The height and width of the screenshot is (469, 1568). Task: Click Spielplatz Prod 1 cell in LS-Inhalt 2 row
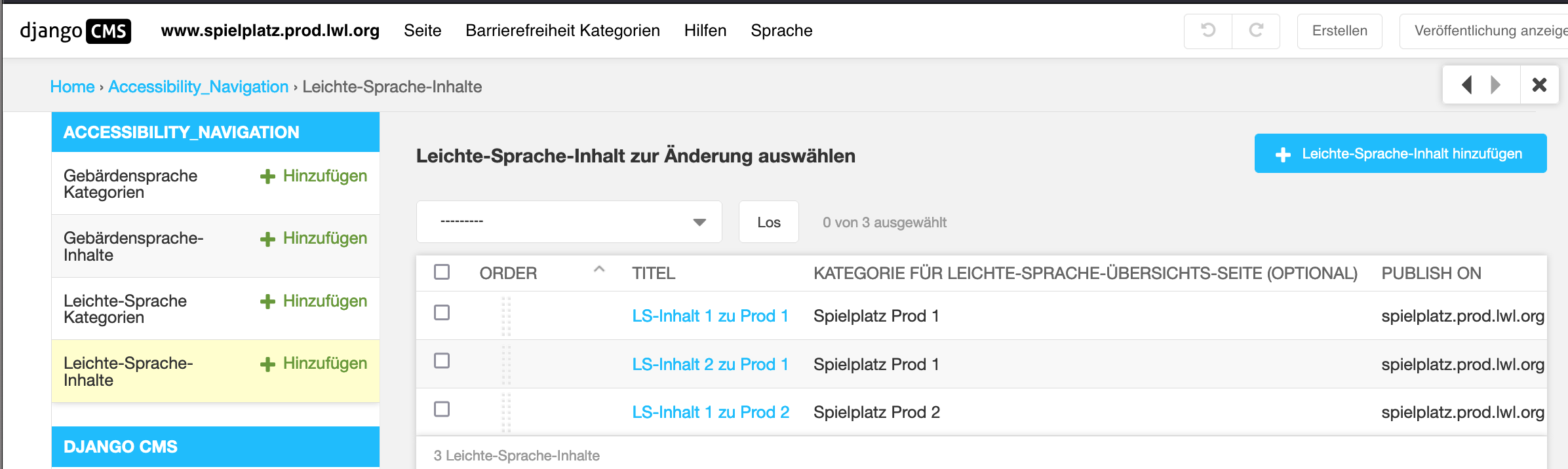pyautogui.click(x=876, y=364)
